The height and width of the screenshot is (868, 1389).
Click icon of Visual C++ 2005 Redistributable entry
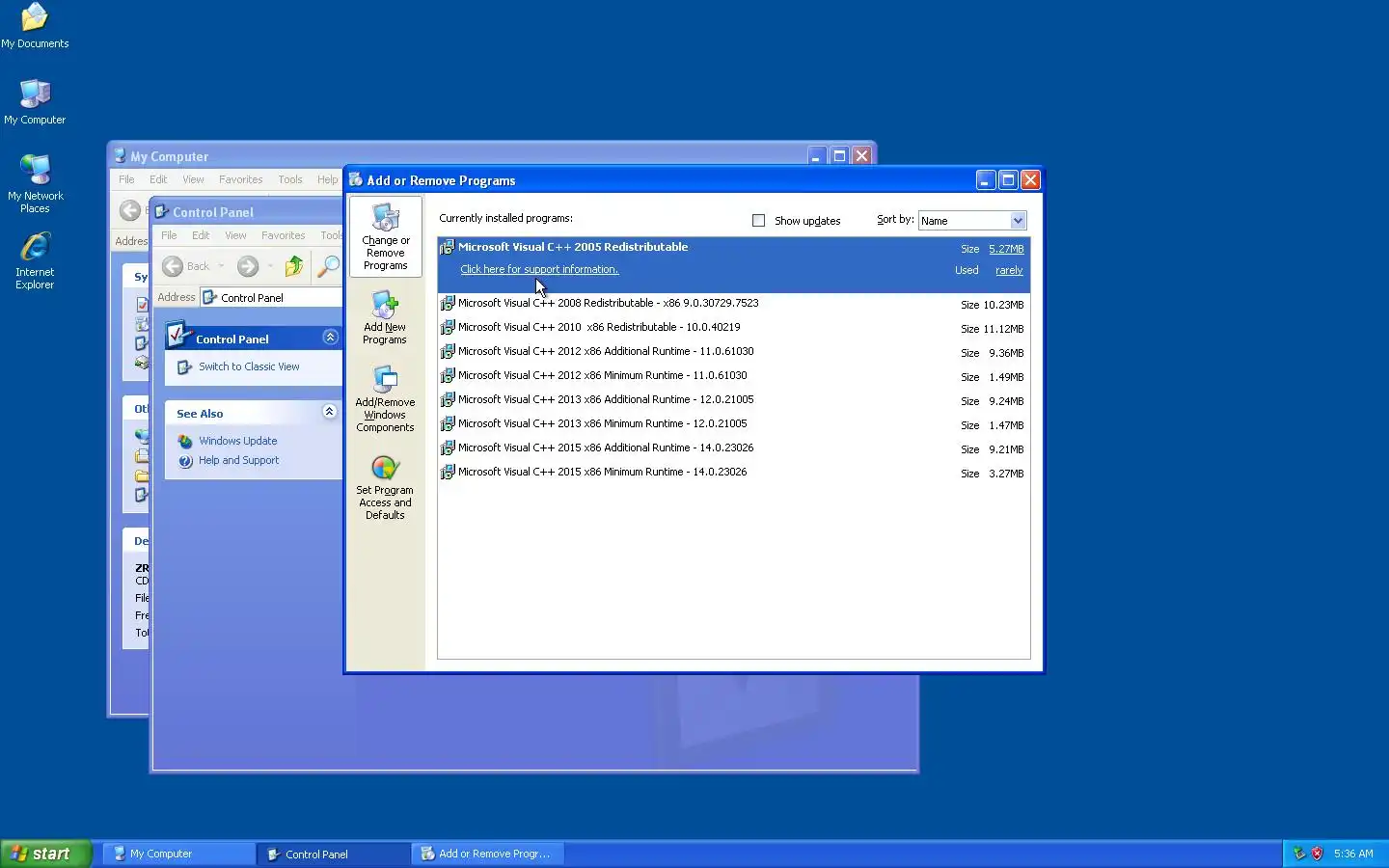pos(448,248)
